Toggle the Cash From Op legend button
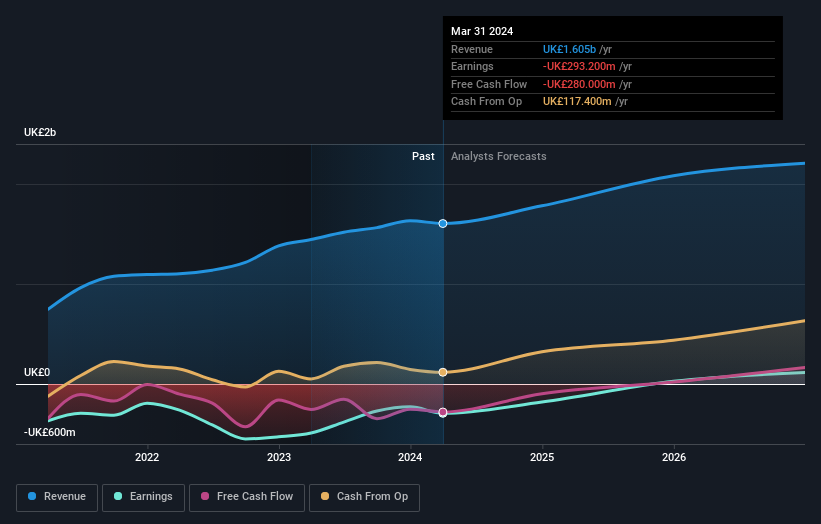This screenshot has width=821, height=524. point(364,497)
